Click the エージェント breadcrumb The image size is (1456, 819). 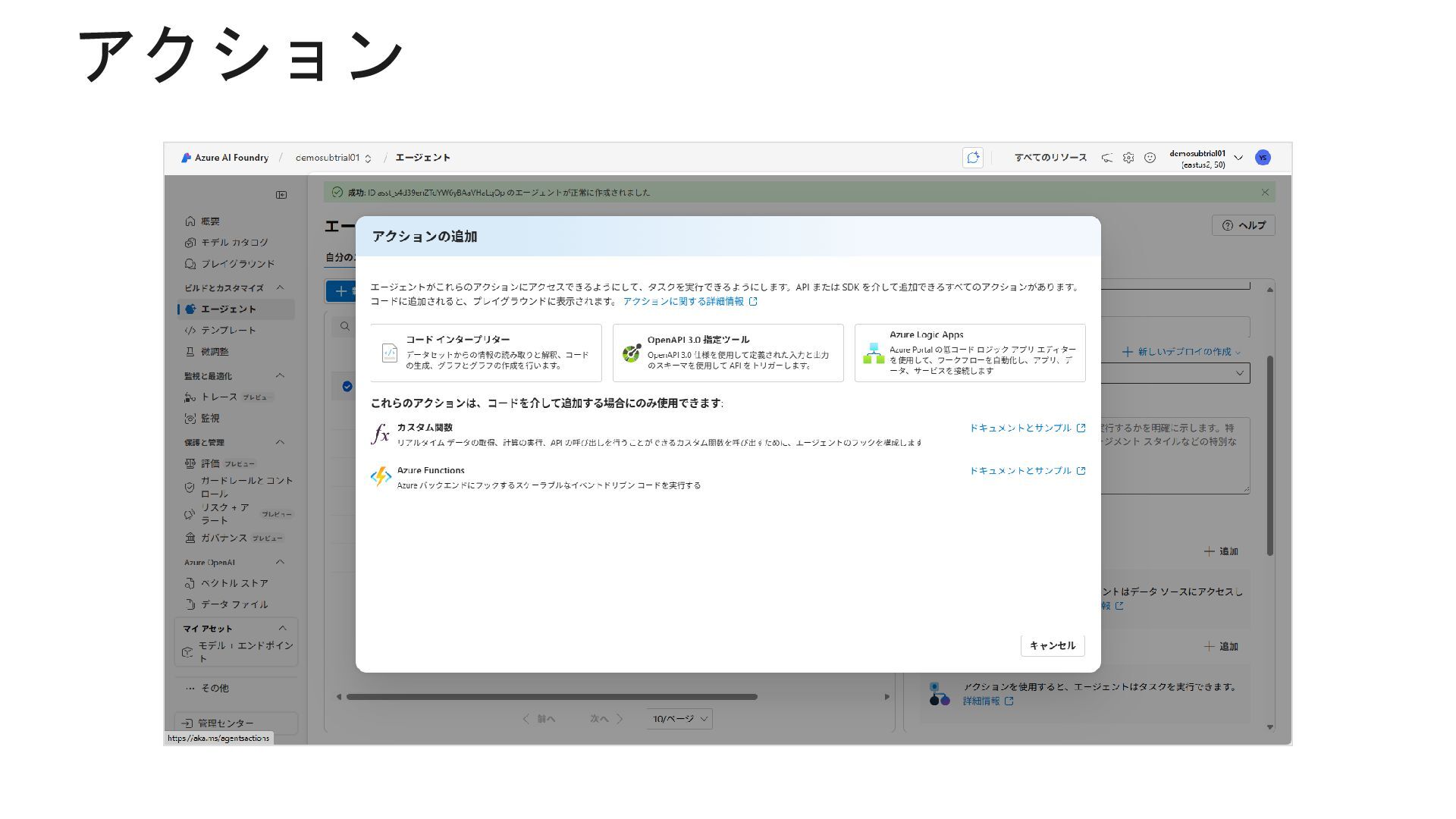pos(422,158)
